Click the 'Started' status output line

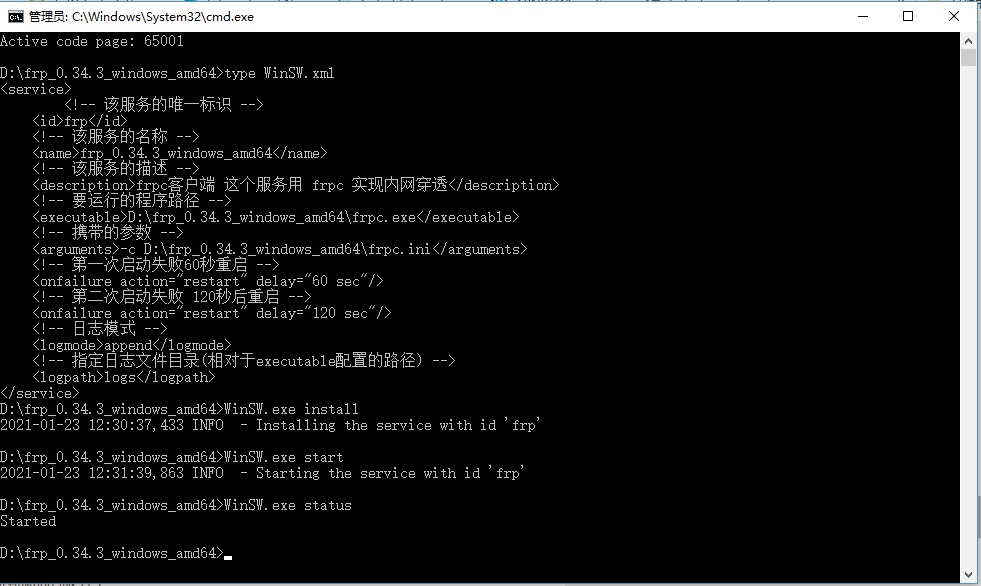tap(28, 521)
